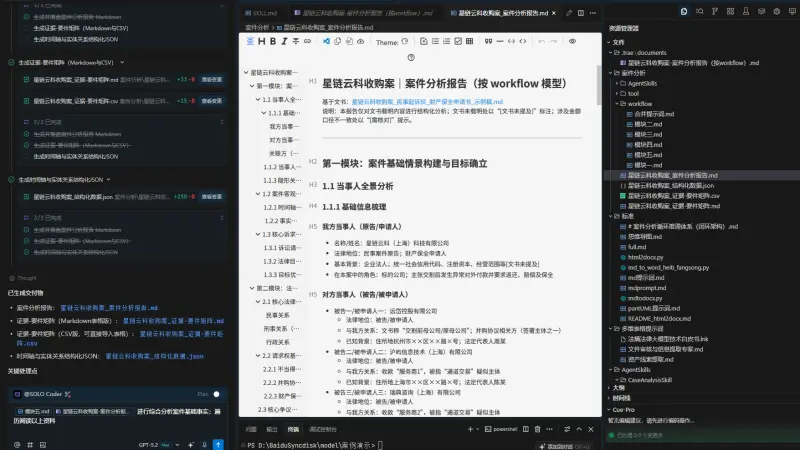Collapse the 第一模块 outline node
The width and height of the screenshot is (800, 450).
pos(252,86)
